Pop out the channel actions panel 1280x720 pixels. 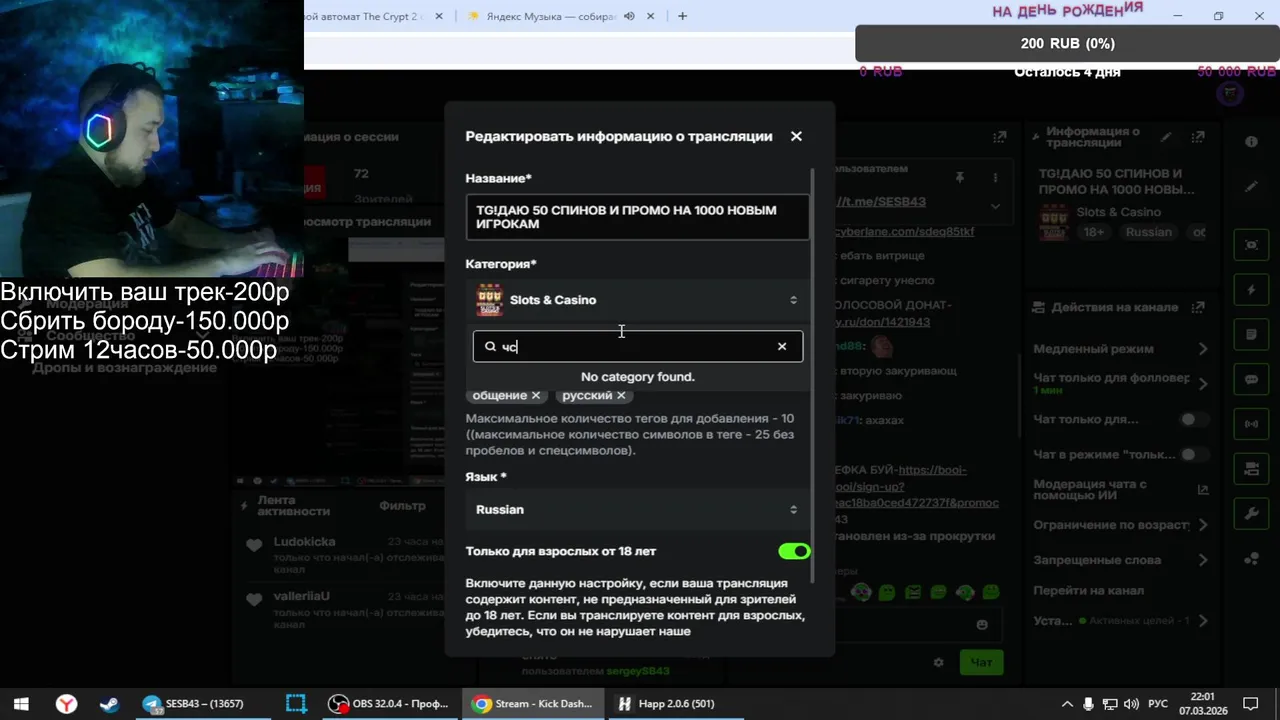(1199, 307)
